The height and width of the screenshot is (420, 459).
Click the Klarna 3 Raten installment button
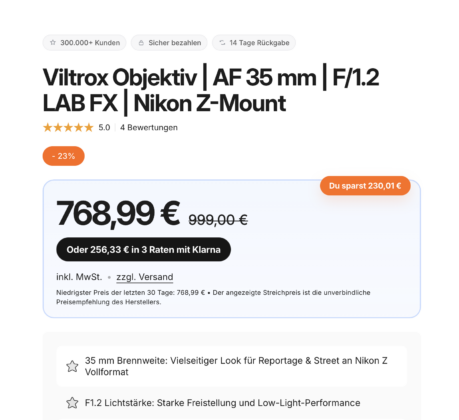[x=143, y=249]
